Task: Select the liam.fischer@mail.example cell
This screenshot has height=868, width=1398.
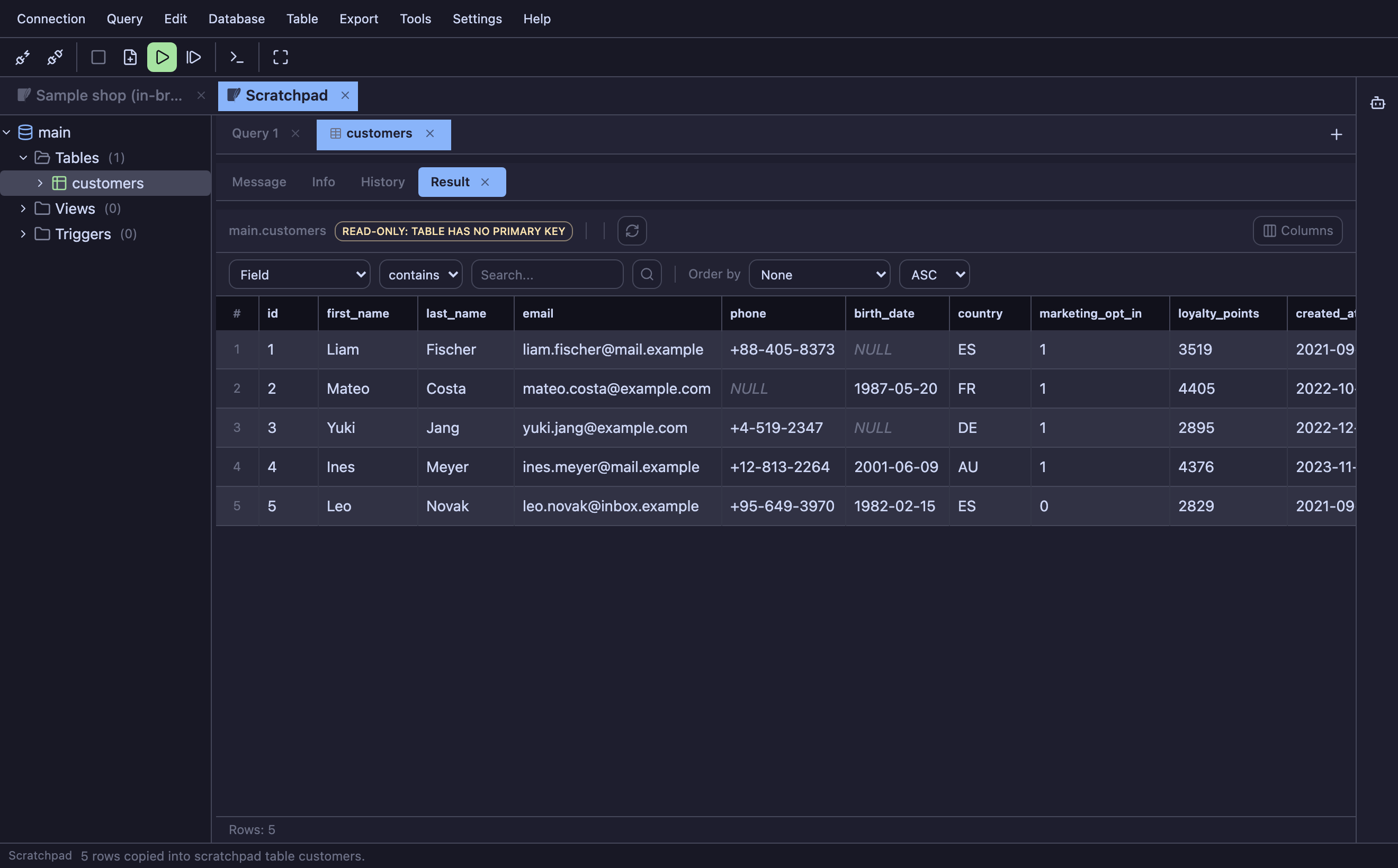Action: pyautogui.click(x=617, y=350)
